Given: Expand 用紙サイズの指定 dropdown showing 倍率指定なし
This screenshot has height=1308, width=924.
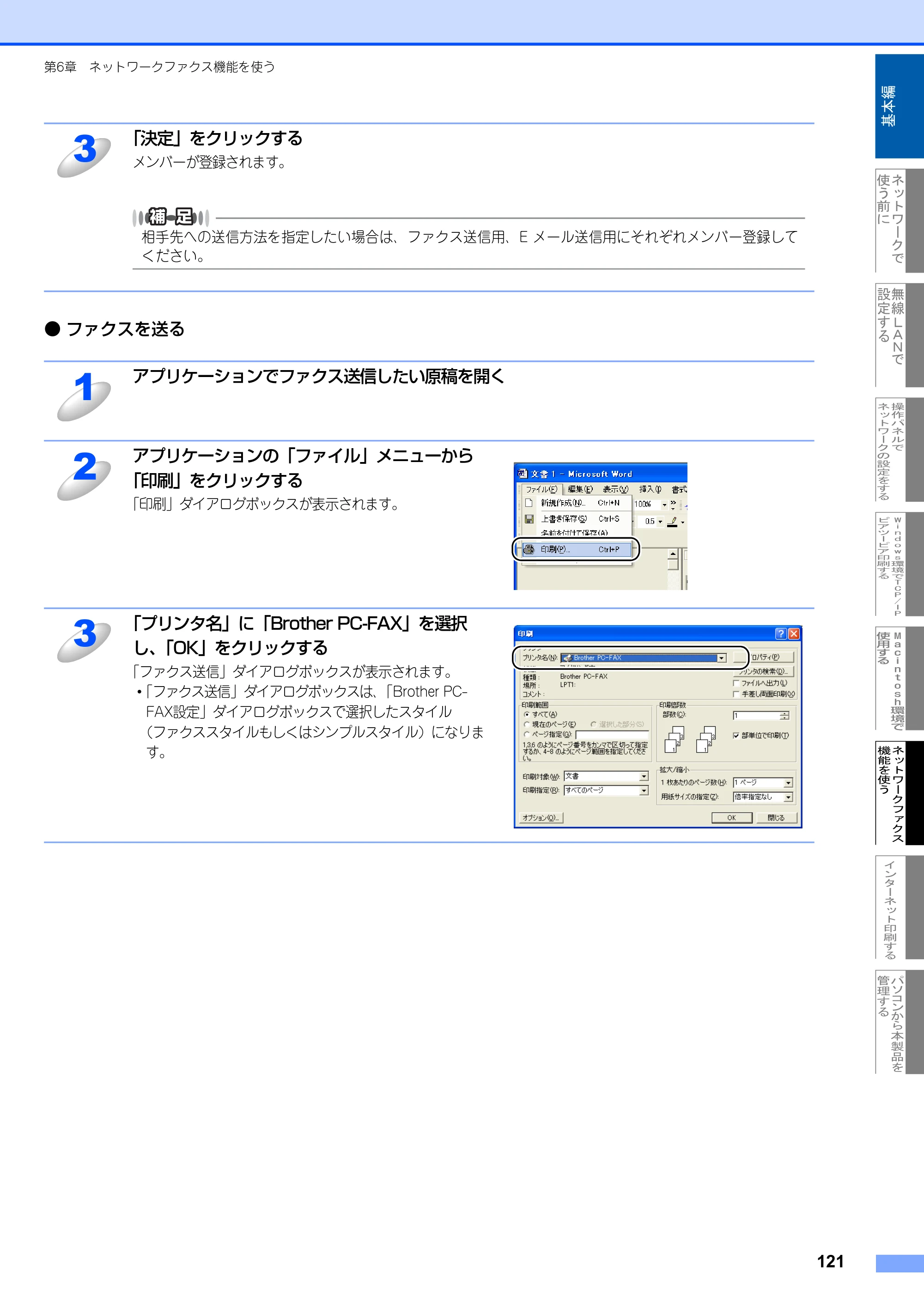Looking at the screenshot, I should point(789,797).
